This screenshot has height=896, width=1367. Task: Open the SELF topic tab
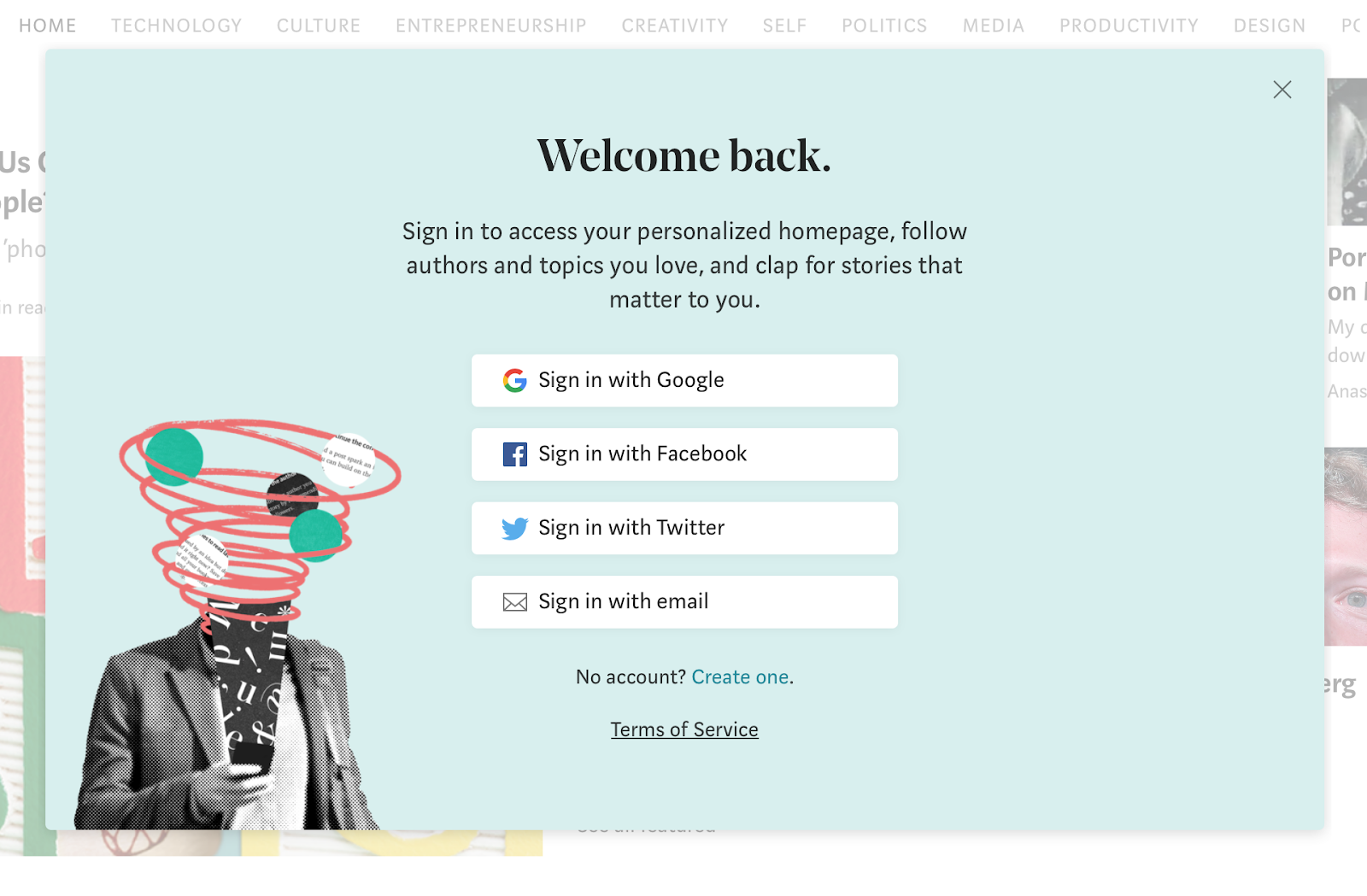785,26
